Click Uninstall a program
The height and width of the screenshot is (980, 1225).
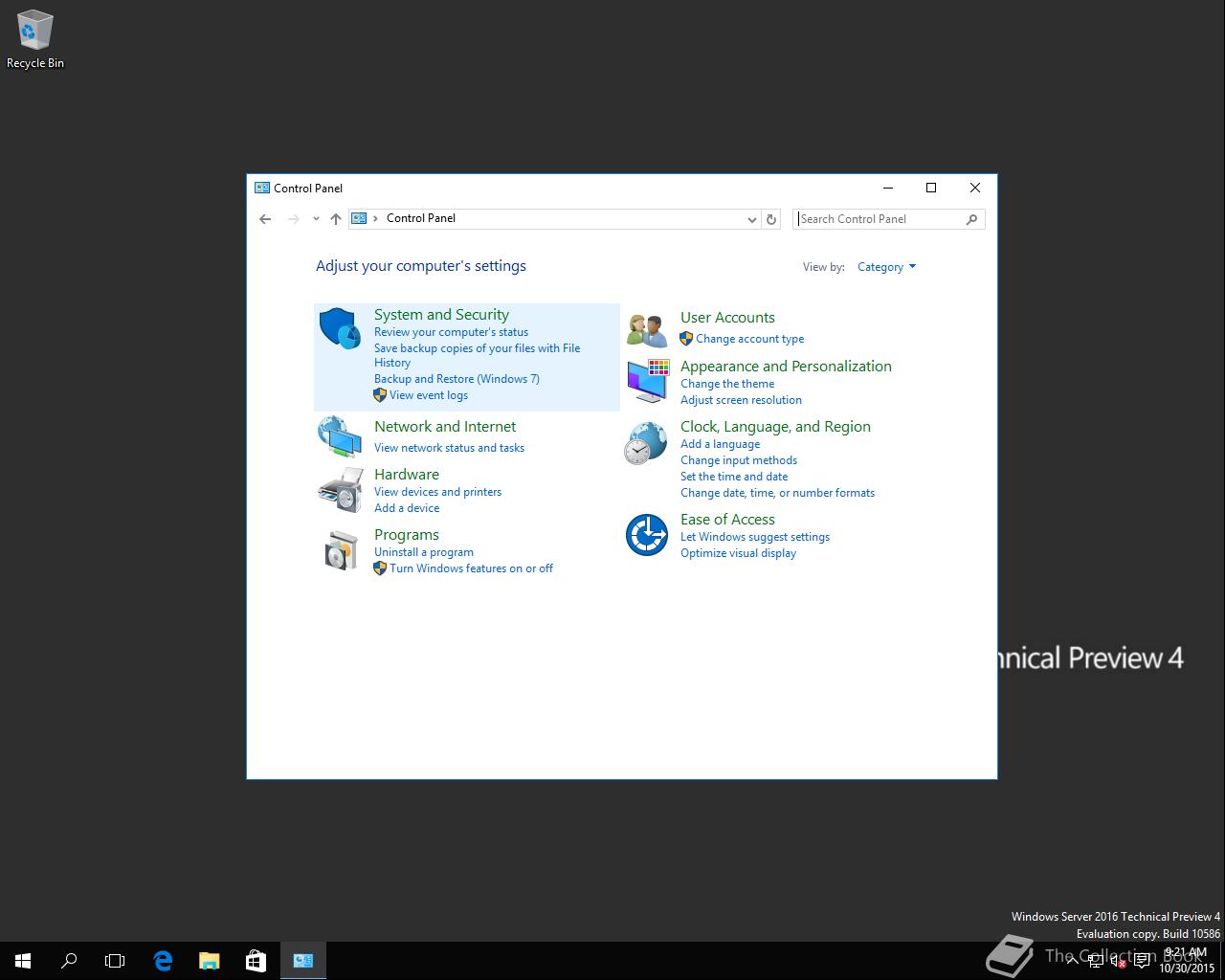424,552
